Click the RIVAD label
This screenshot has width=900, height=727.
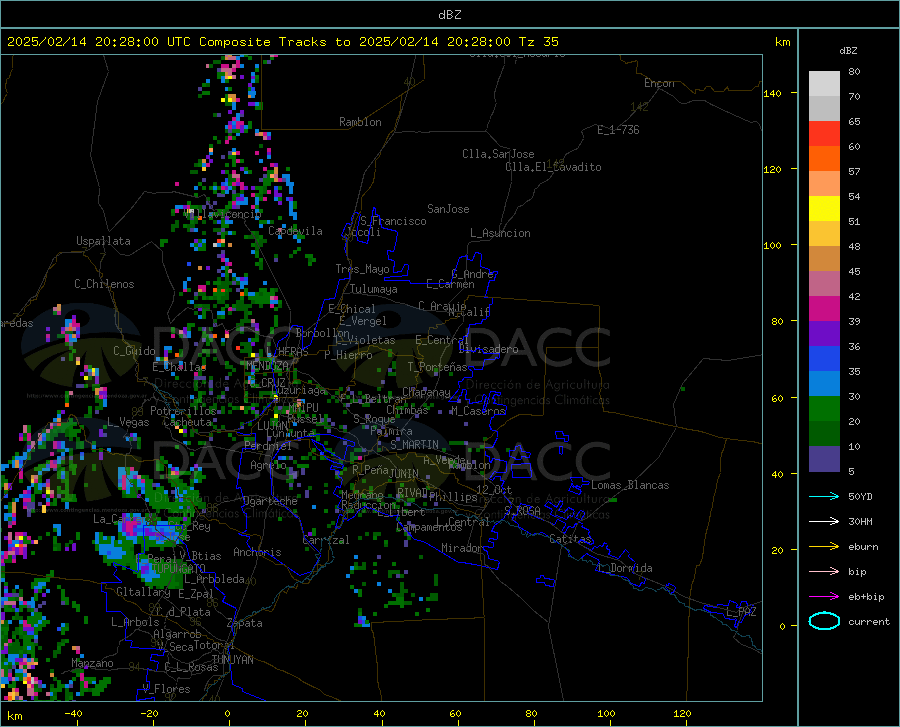click(412, 492)
